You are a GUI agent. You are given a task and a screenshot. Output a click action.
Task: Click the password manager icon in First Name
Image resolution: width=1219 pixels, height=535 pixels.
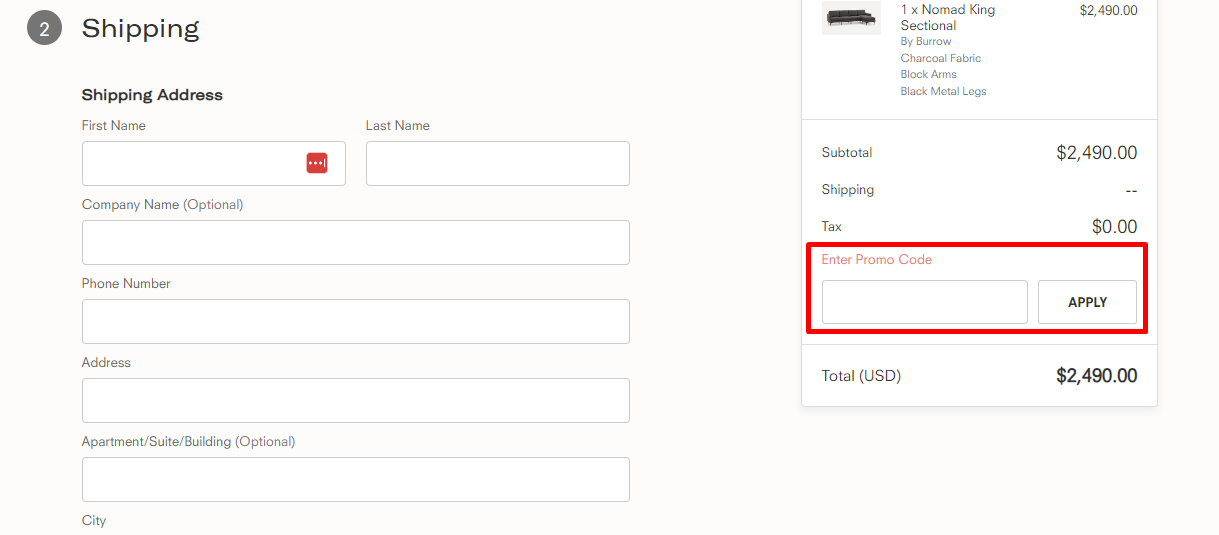317,163
